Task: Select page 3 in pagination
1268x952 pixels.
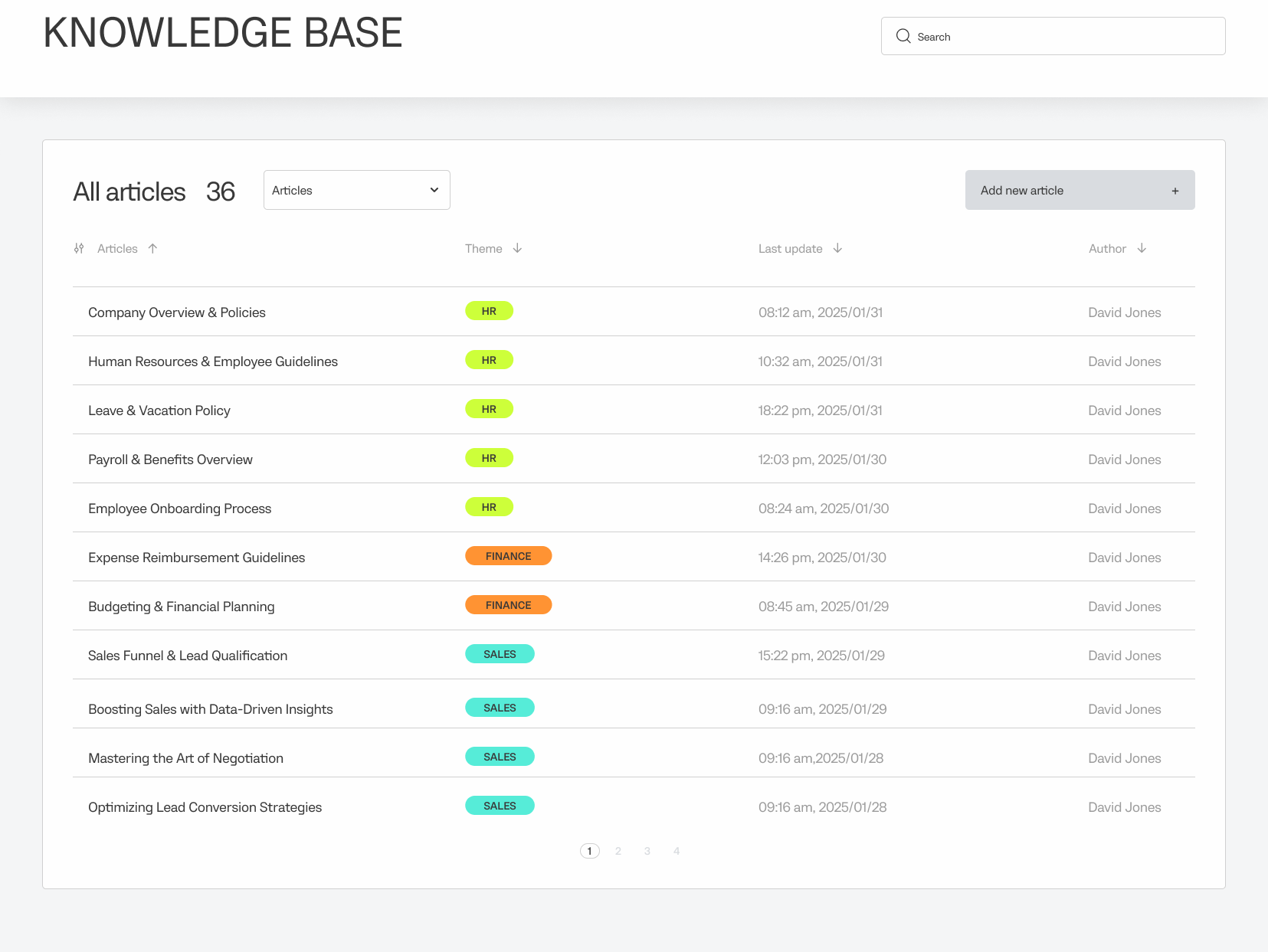Action: pos(647,851)
